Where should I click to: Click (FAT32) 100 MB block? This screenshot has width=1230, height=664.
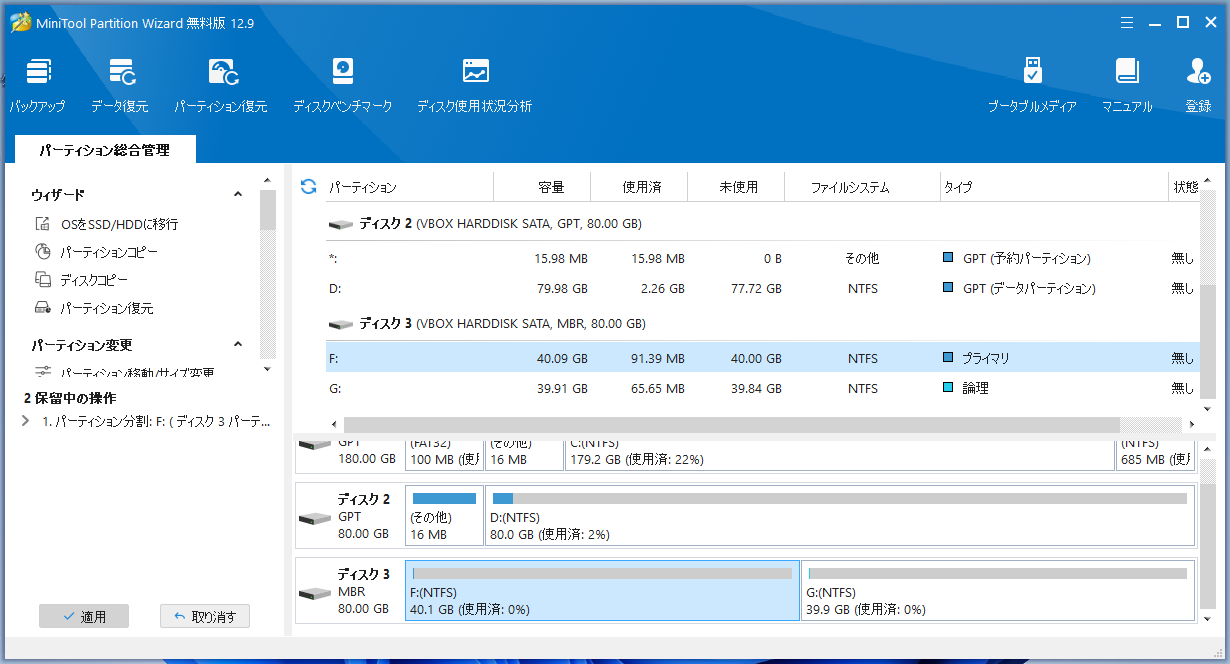(x=444, y=455)
